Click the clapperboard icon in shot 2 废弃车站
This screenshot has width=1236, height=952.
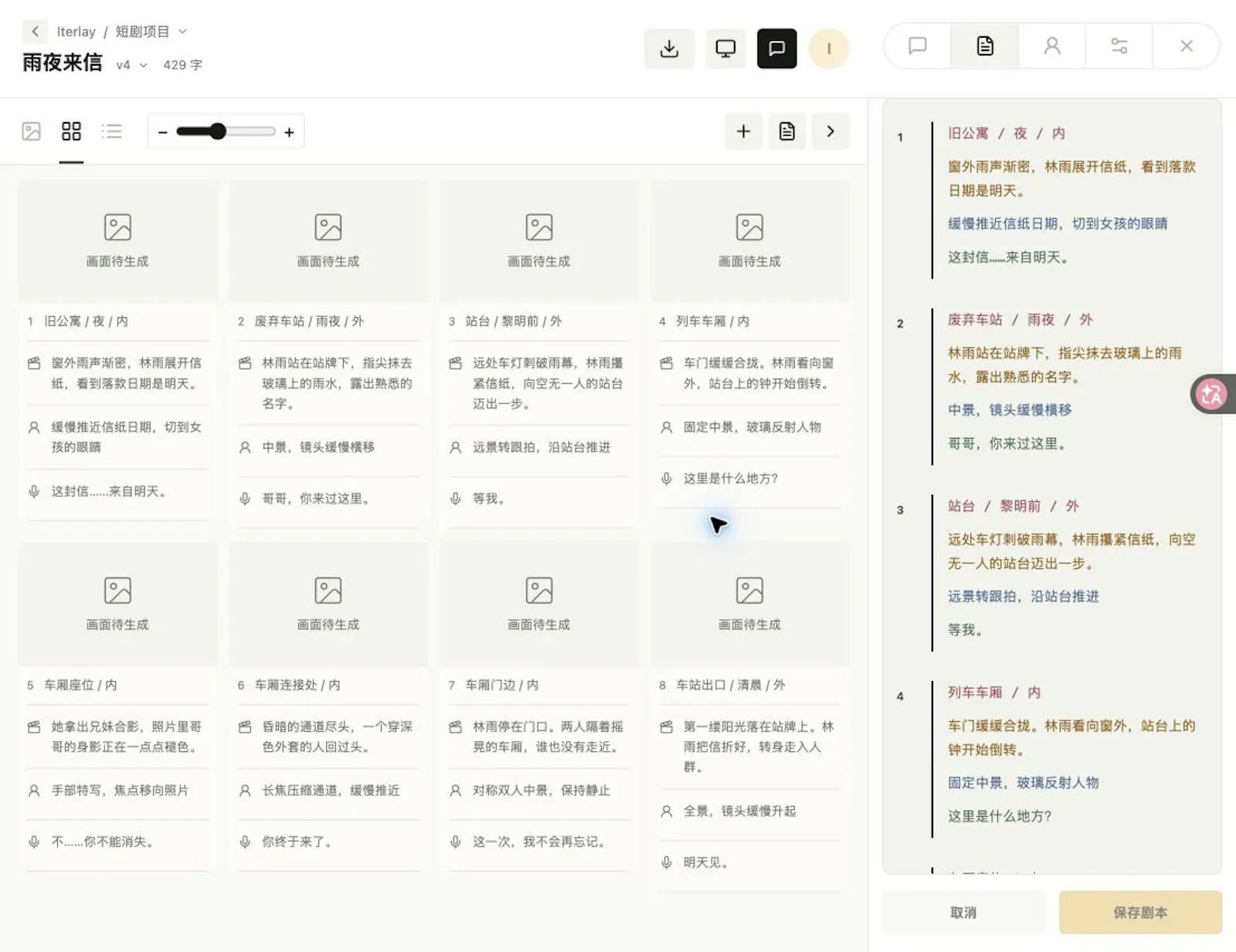tap(245, 363)
